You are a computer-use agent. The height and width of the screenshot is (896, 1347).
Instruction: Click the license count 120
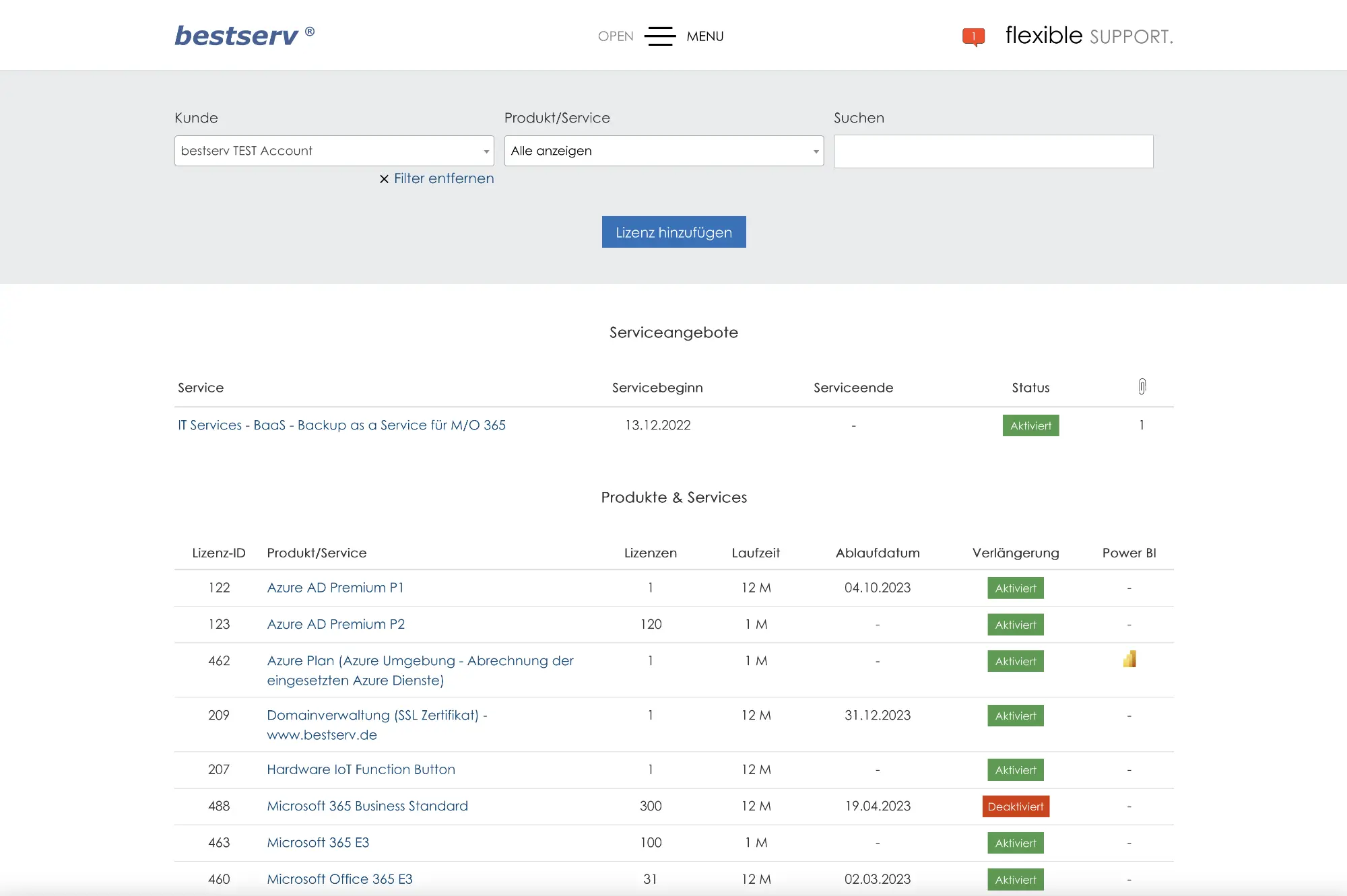coord(651,624)
